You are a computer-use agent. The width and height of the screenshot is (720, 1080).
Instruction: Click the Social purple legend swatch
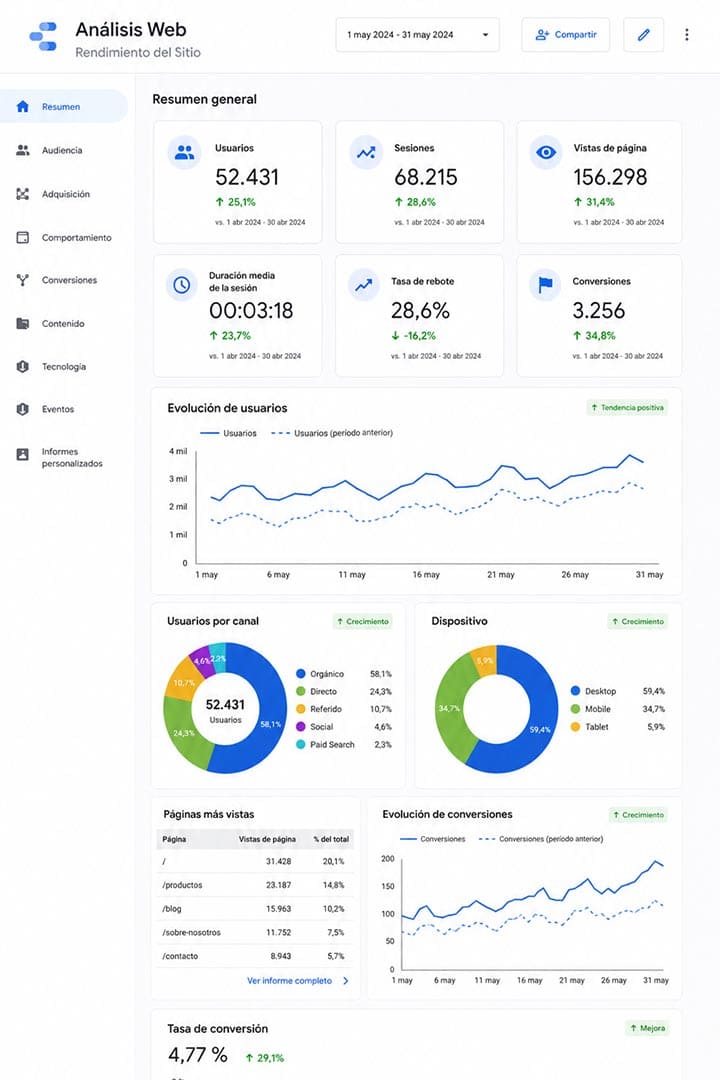pos(300,727)
